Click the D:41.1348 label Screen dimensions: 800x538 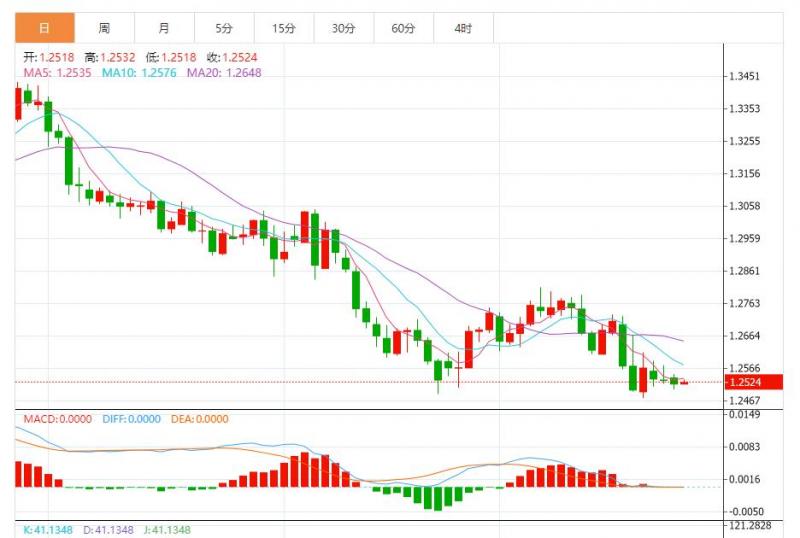[109, 530]
